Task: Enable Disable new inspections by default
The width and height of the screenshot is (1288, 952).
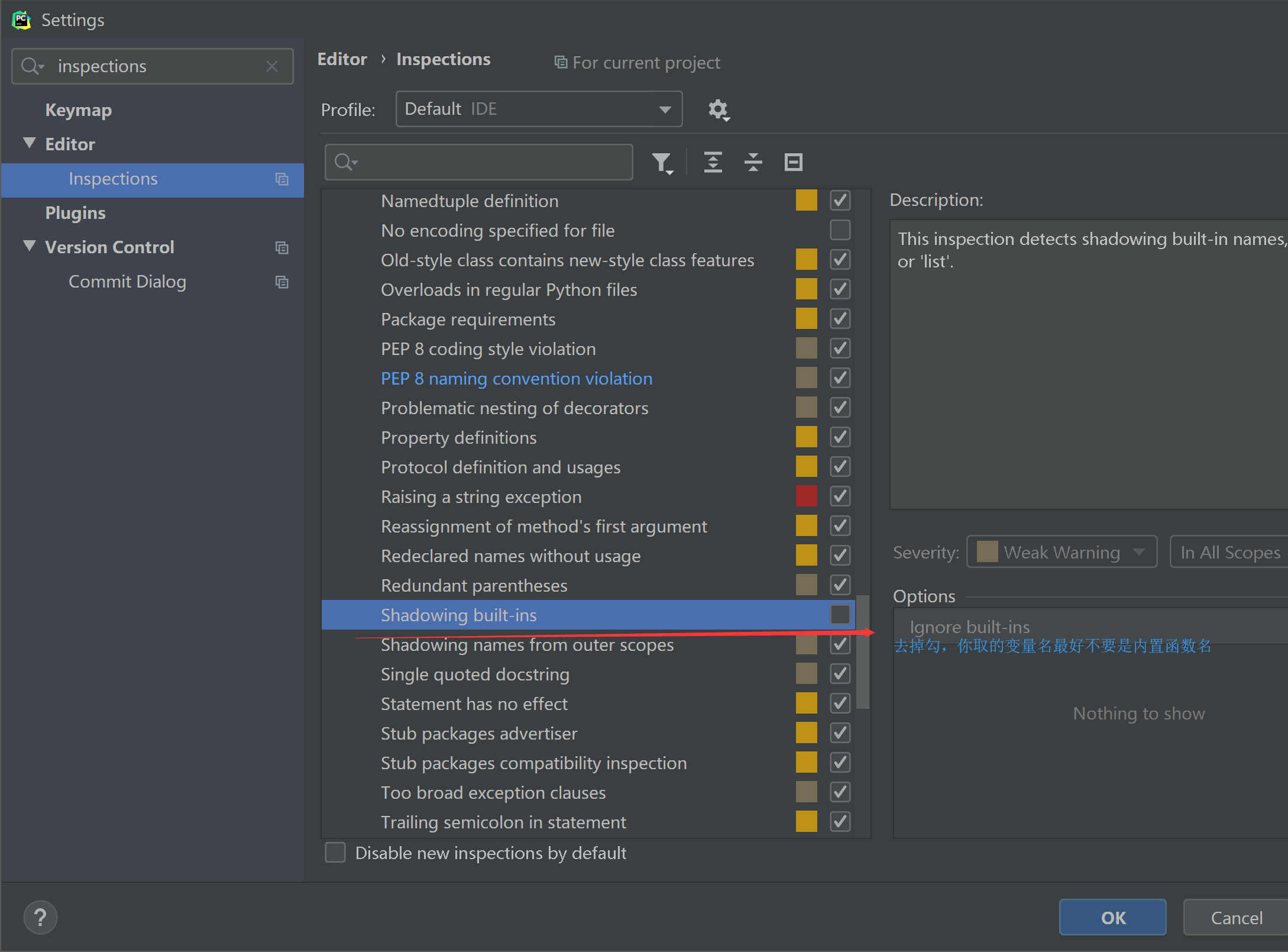Action: pos(335,853)
